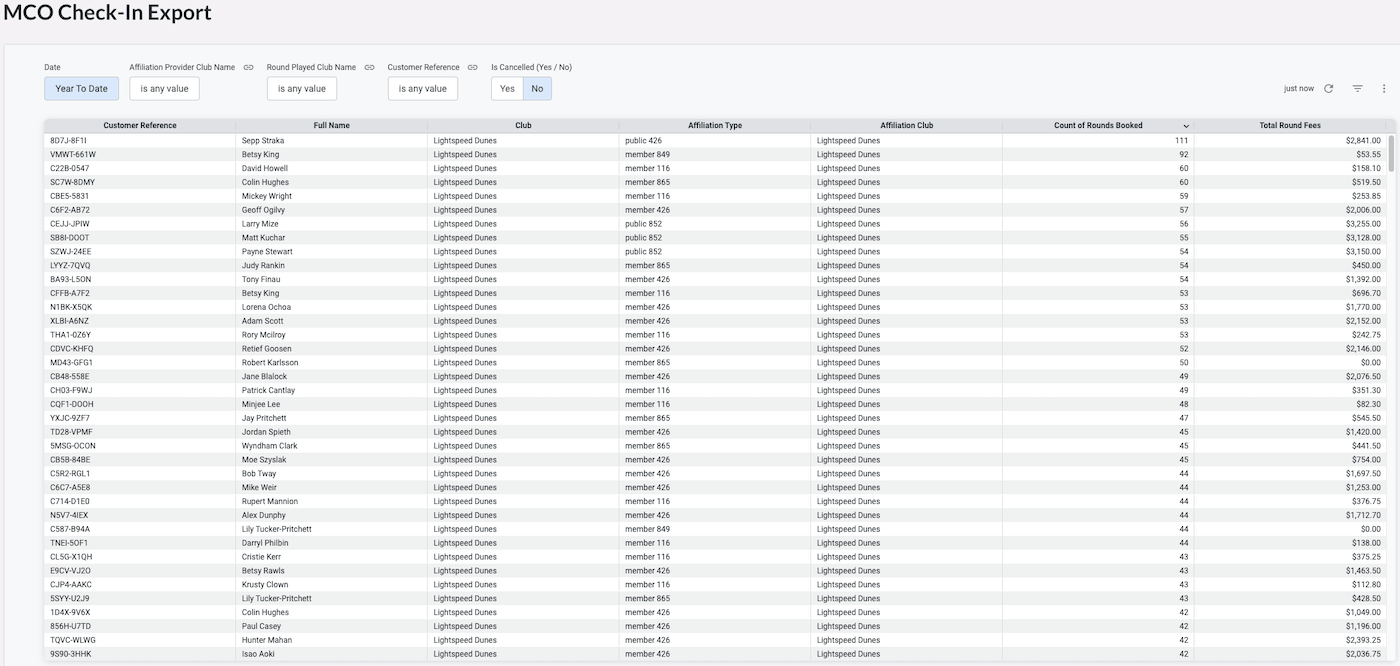Open Round Played Club Name value field
The height and width of the screenshot is (666, 1400).
(x=302, y=89)
